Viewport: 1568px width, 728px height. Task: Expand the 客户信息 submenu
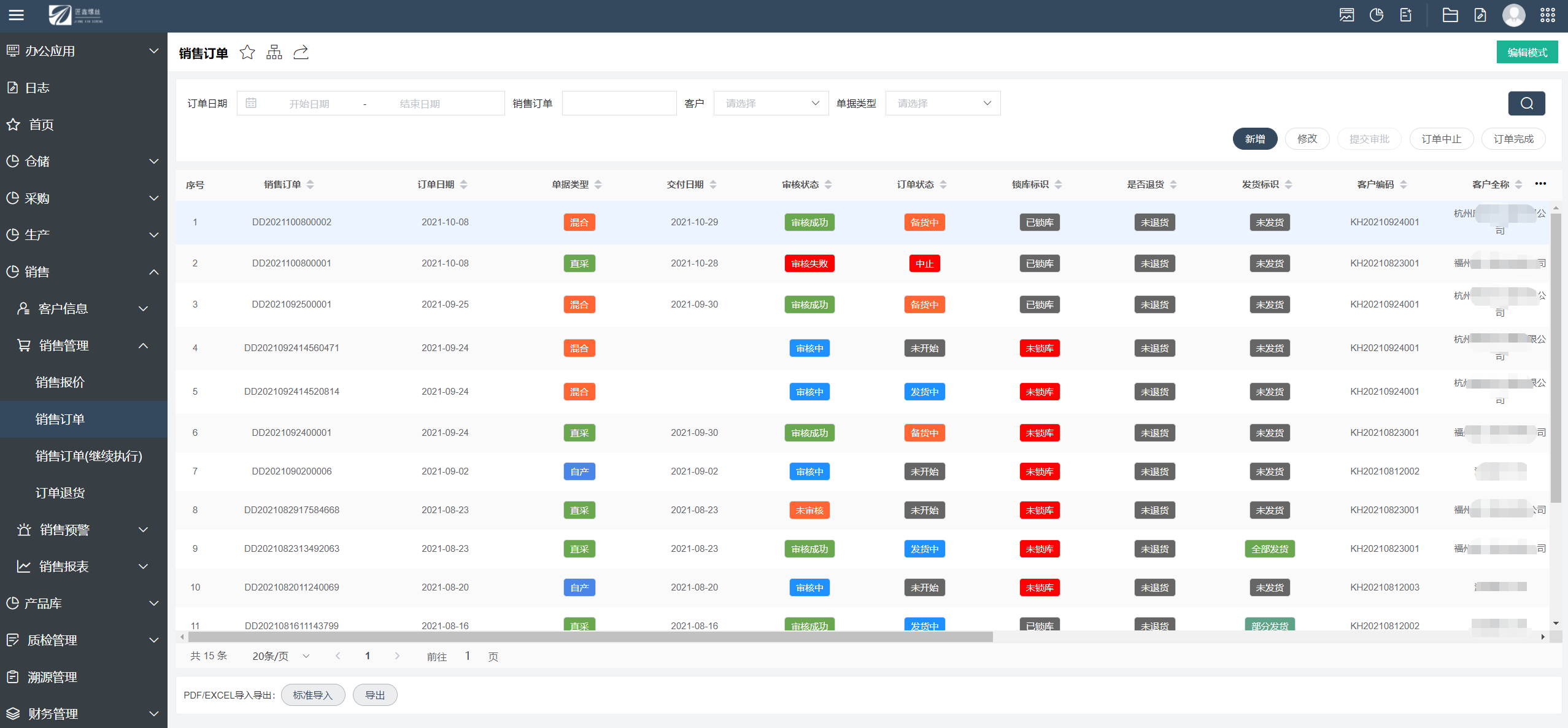(x=83, y=309)
